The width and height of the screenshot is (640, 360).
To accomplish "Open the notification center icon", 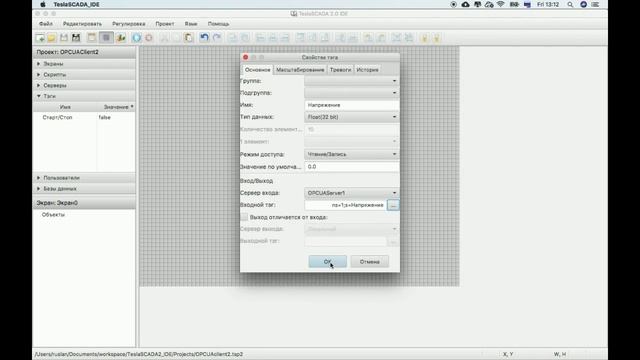I will 596,4.
